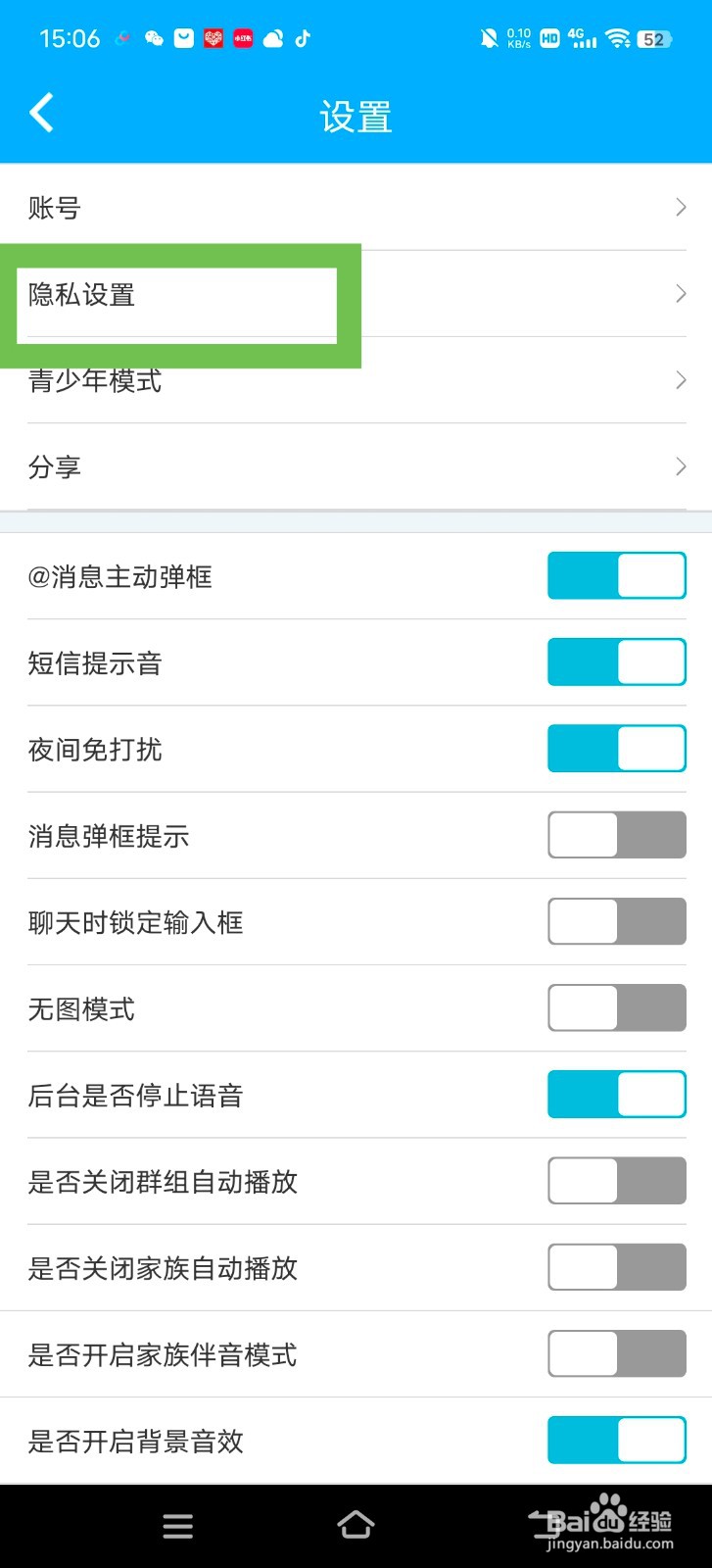The image size is (712, 1568).
Task: Tap the 账号 label
Action: tap(54, 208)
